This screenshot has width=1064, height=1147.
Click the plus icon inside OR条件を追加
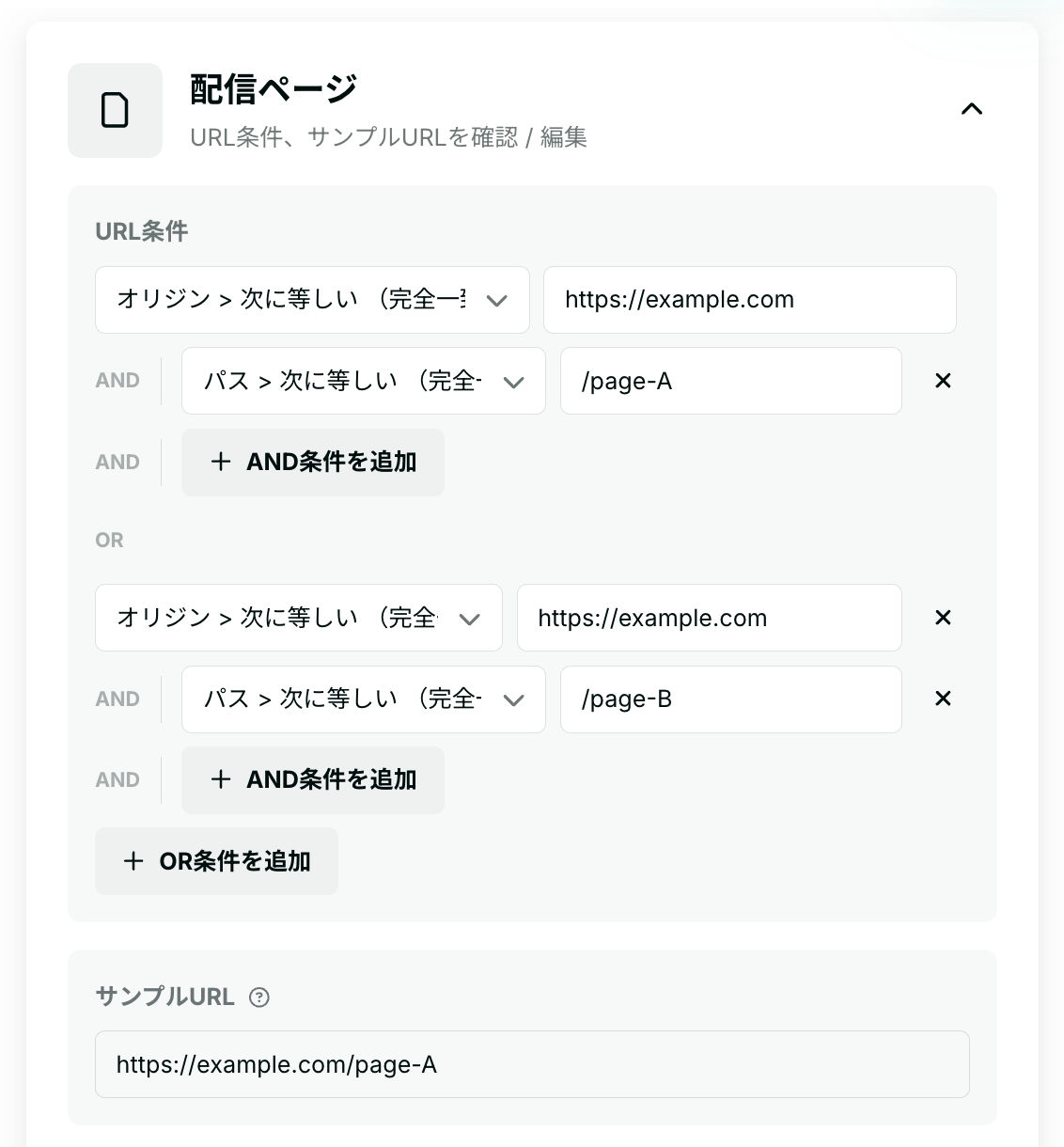pos(133,861)
